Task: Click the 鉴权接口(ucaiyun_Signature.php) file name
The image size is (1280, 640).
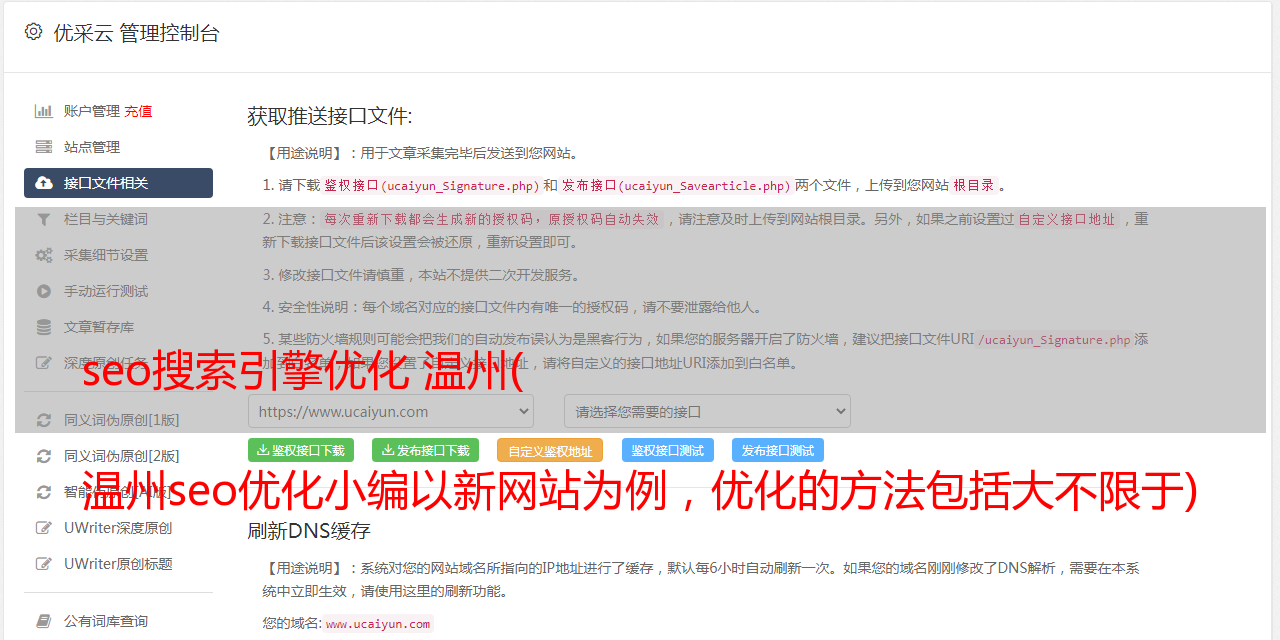Action: point(432,186)
